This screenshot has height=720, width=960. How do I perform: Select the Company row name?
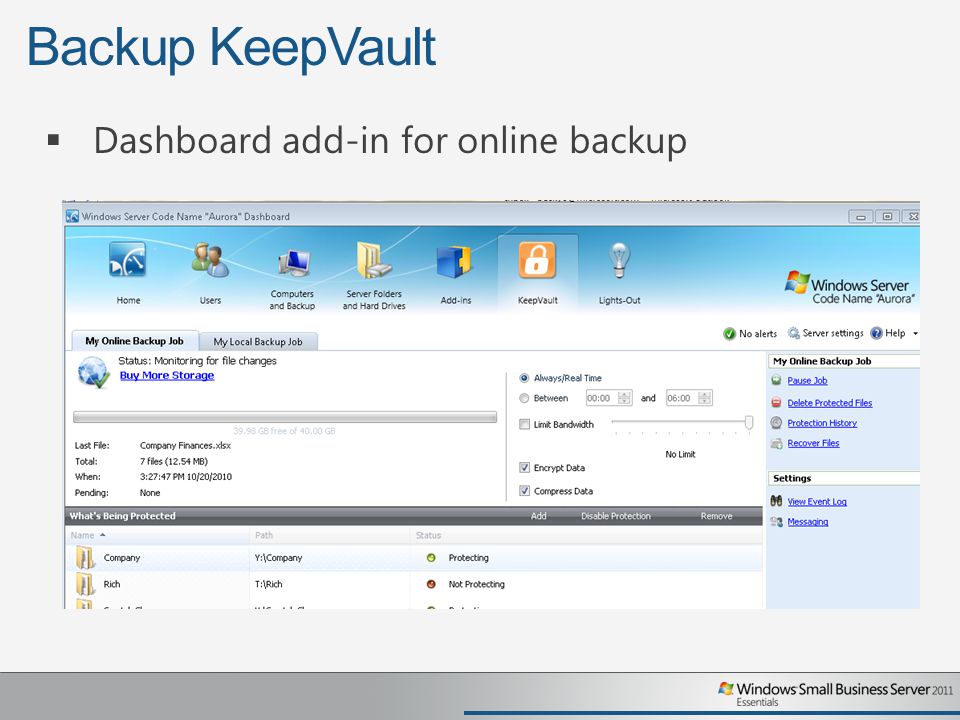pos(122,558)
